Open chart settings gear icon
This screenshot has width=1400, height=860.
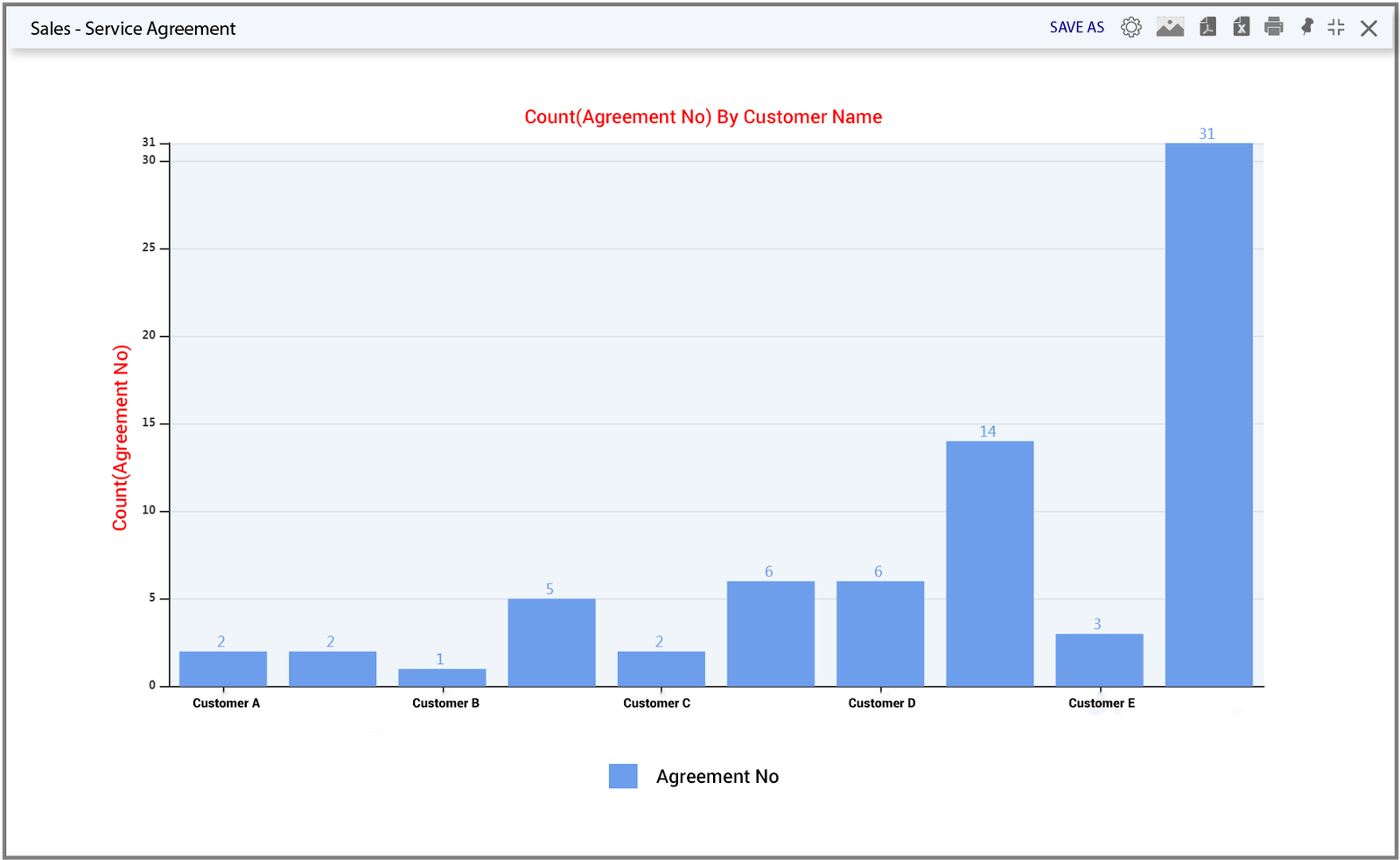coord(1131,27)
